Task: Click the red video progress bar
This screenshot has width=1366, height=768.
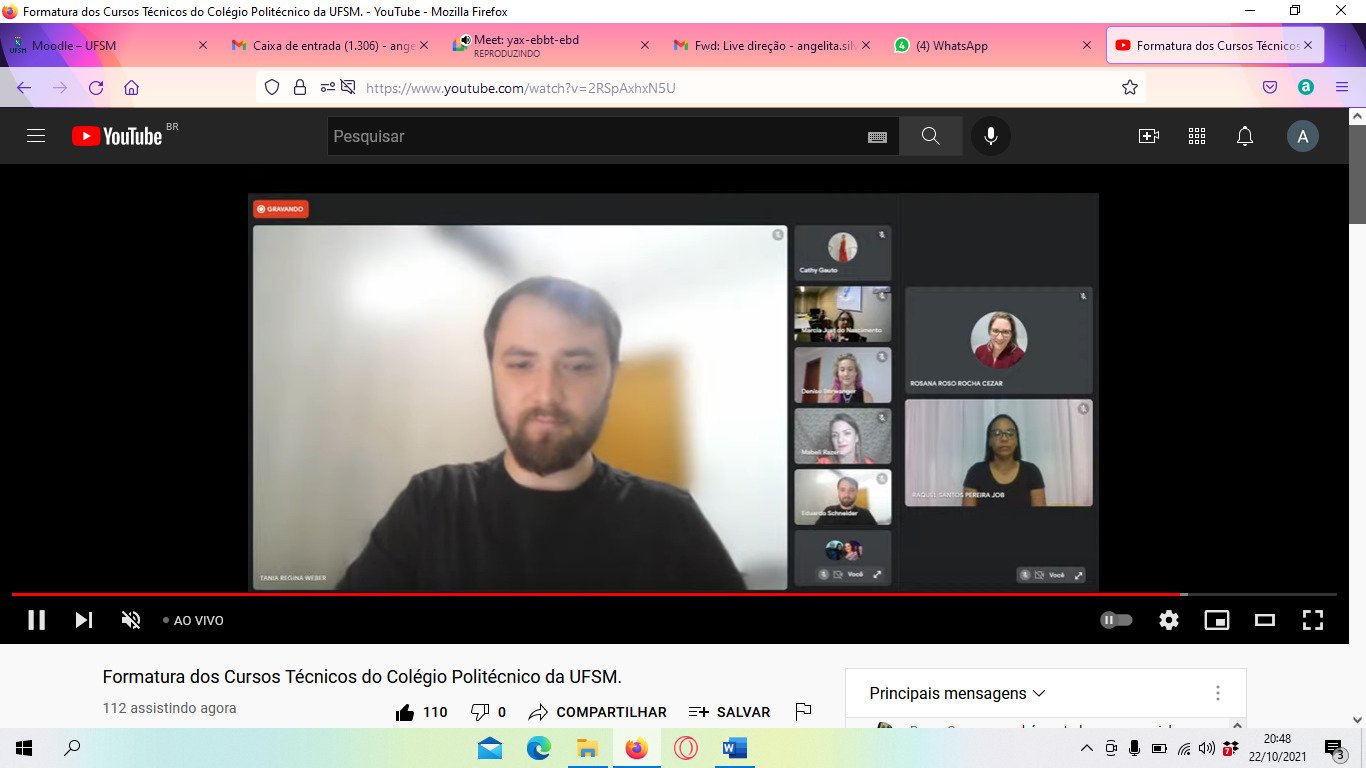Action: (600, 594)
